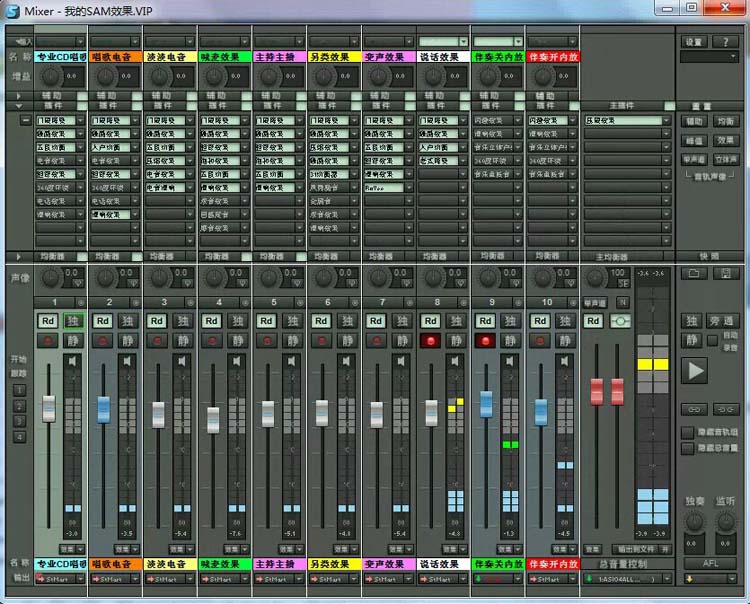Click the floppy disk save icon in the snapshot panel
750x604 pixels.
[x=725, y=274]
